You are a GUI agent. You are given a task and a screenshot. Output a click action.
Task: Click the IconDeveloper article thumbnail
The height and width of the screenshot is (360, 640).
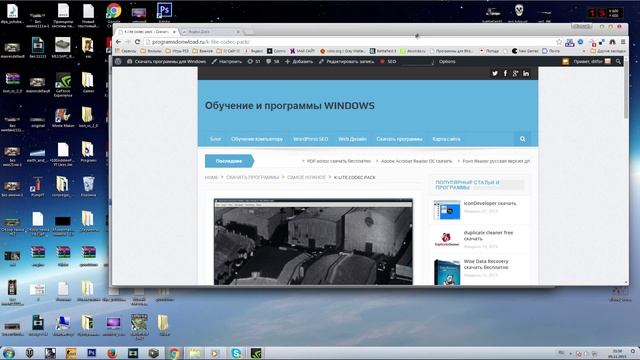click(447, 210)
